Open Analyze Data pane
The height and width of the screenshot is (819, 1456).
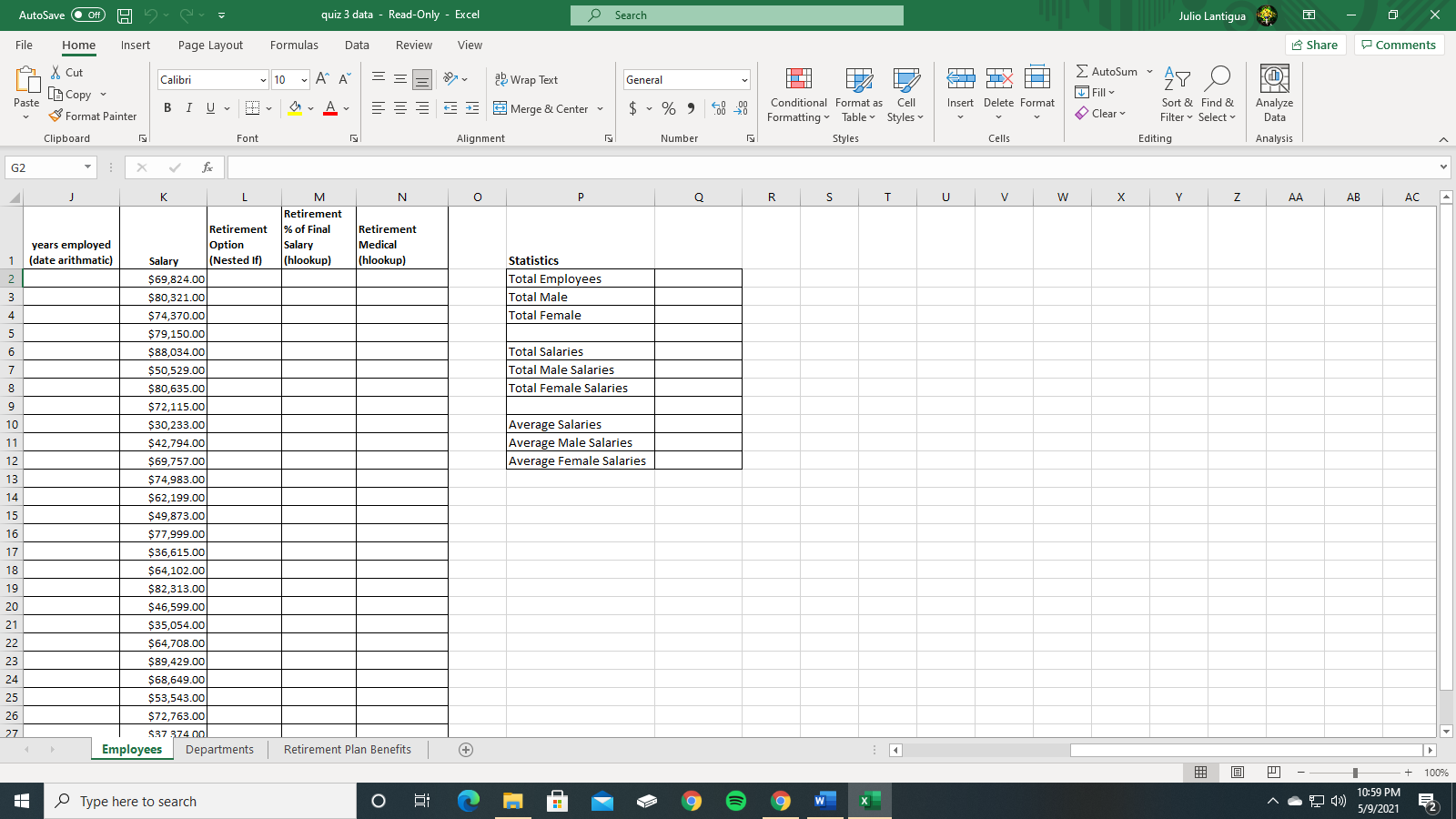[x=1274, y=94]
